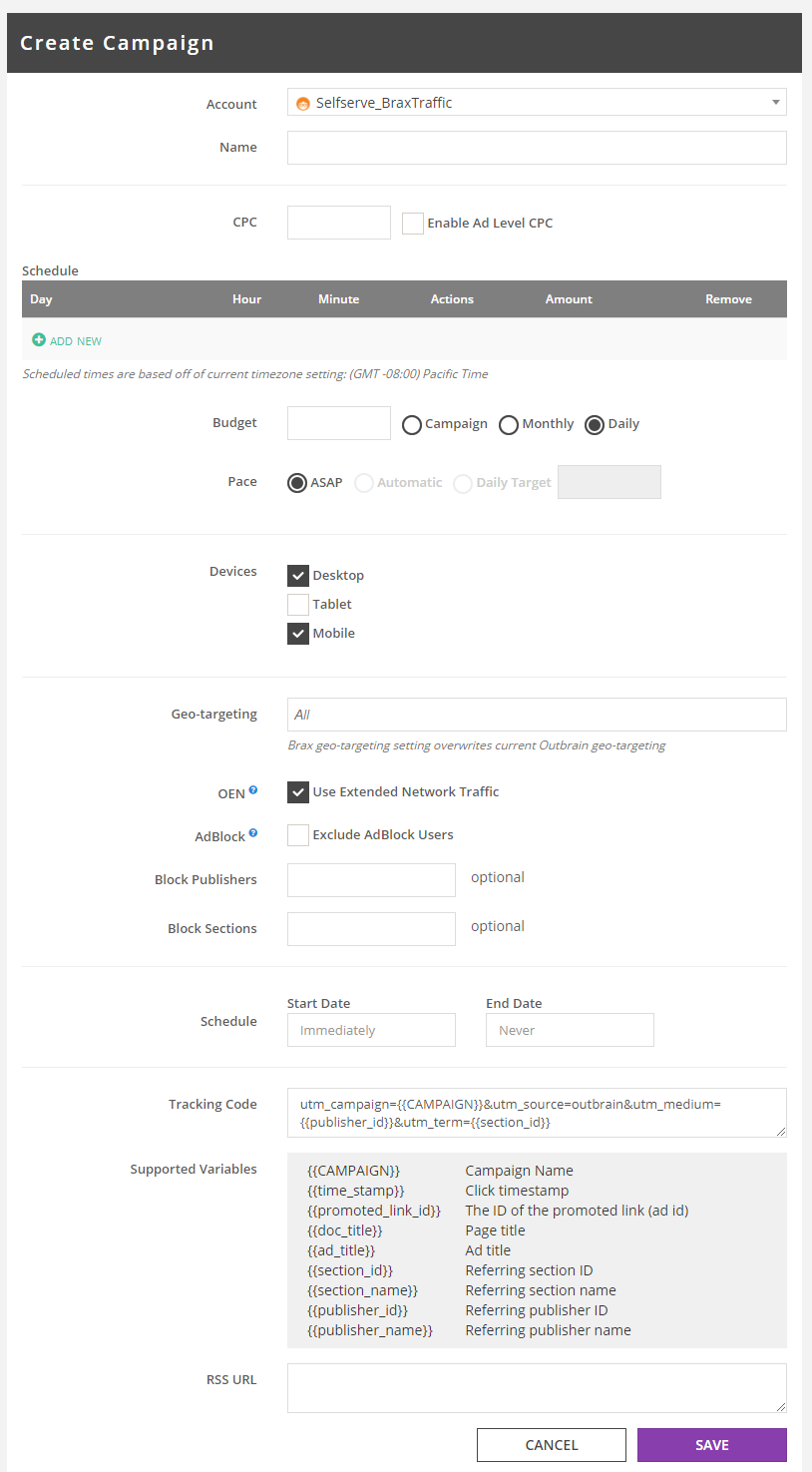Click the AdBlock help question-mark icon
Image resolution: width=812 pixels, height=1472 pixels.
click(x=253, y=833)
